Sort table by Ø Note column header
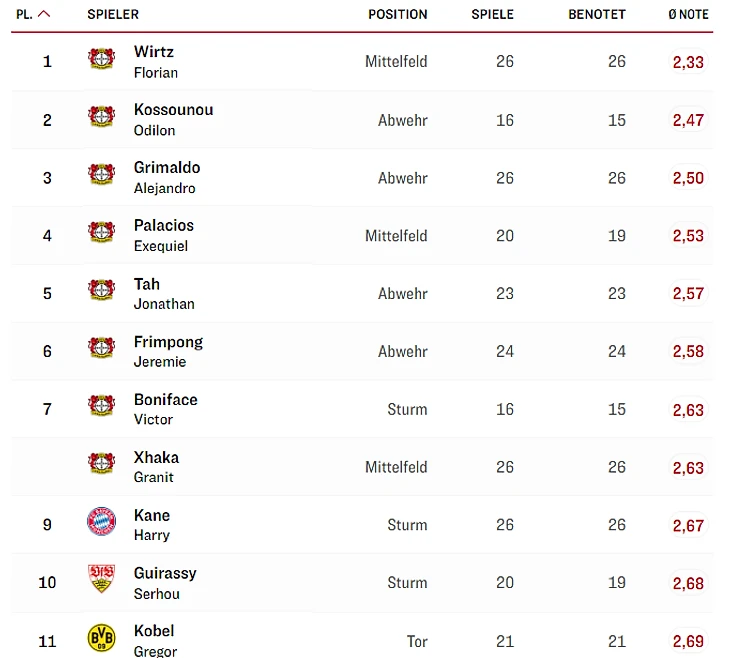 (688, 14)
